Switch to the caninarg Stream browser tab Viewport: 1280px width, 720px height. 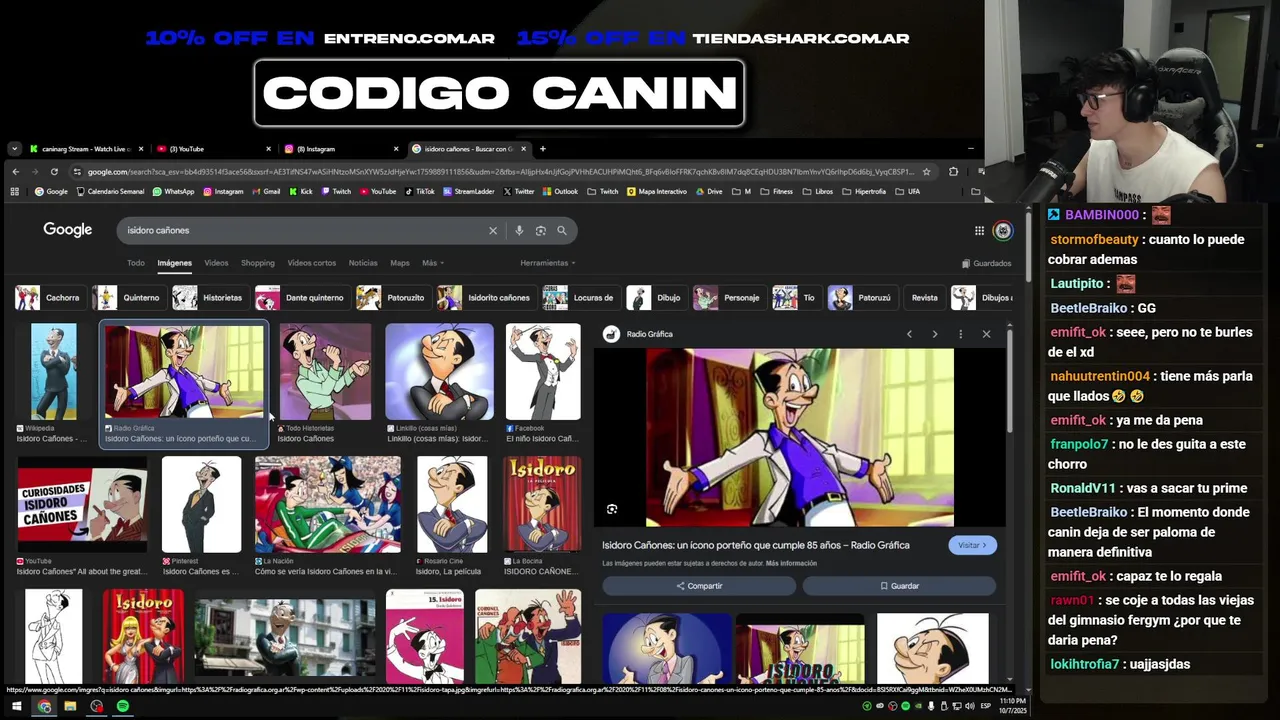86,149
